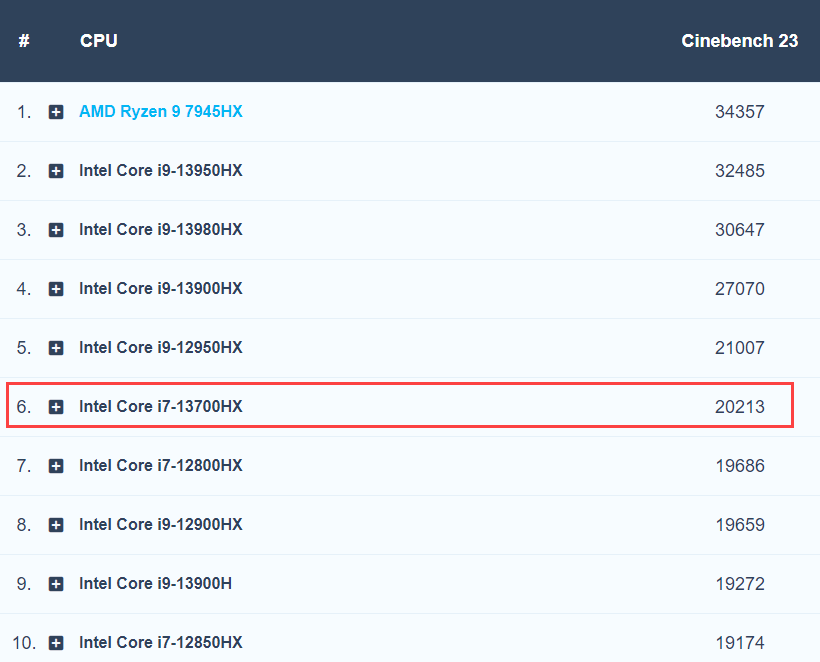This screenshot has height=662, width=820.
Task: Click the Intel Core i9-13950HX name
Action: [160, 171]
